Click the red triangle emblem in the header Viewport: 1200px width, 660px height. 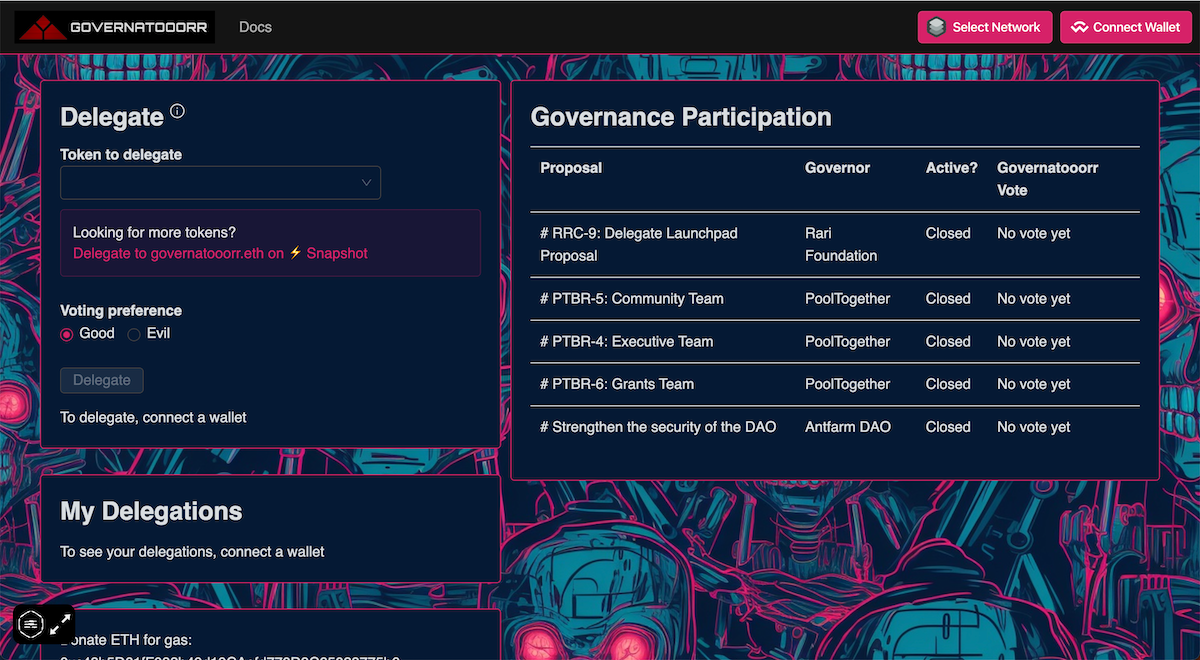tap(42, 27)
